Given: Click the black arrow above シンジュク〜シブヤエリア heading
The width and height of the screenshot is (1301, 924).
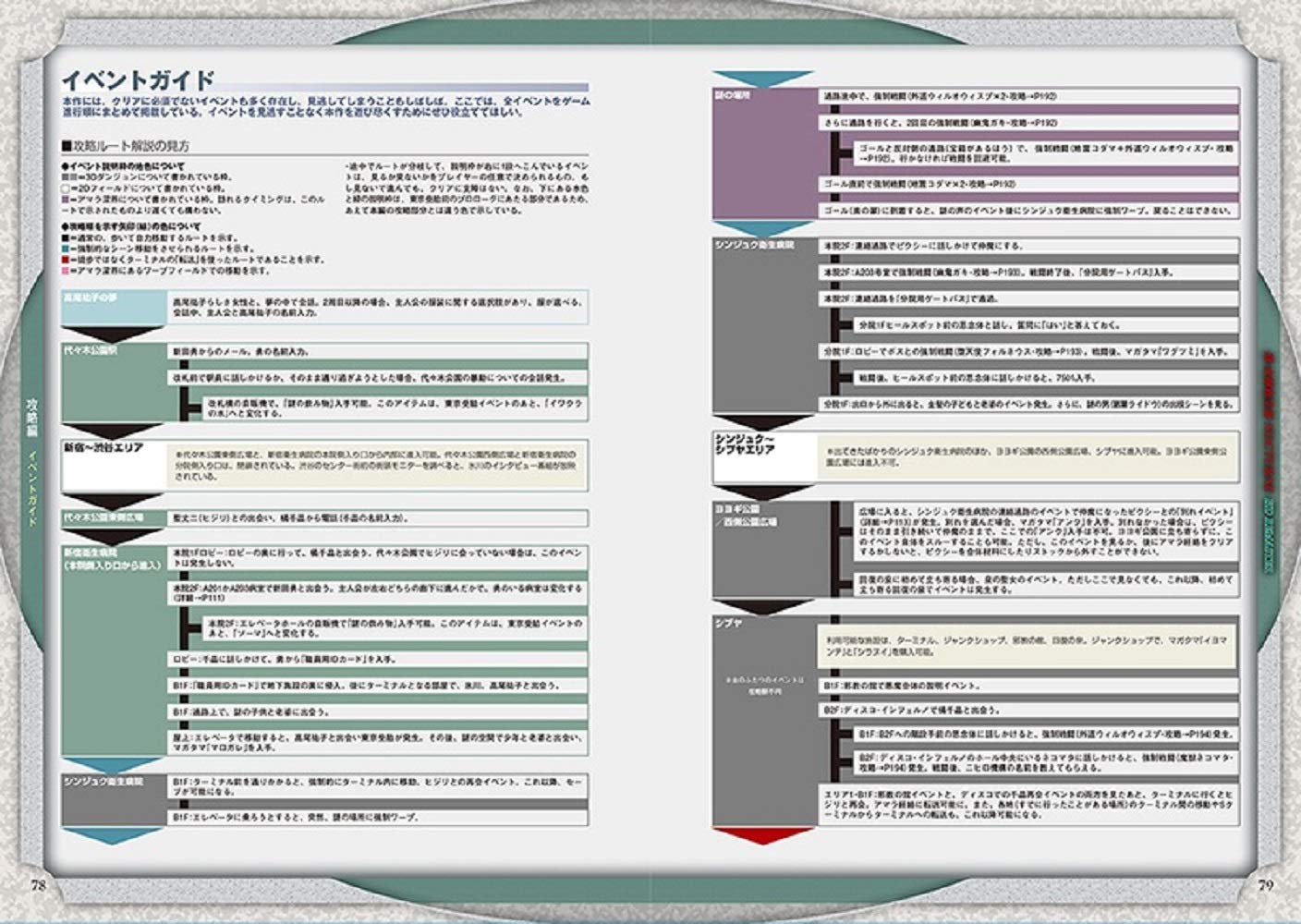Looking at the screenshot, I should 763,422.
